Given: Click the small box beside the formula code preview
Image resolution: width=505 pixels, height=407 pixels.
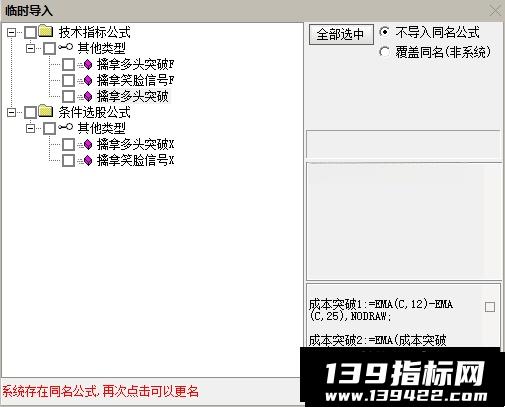Looking at the screenshot, I should pos(490,307).
